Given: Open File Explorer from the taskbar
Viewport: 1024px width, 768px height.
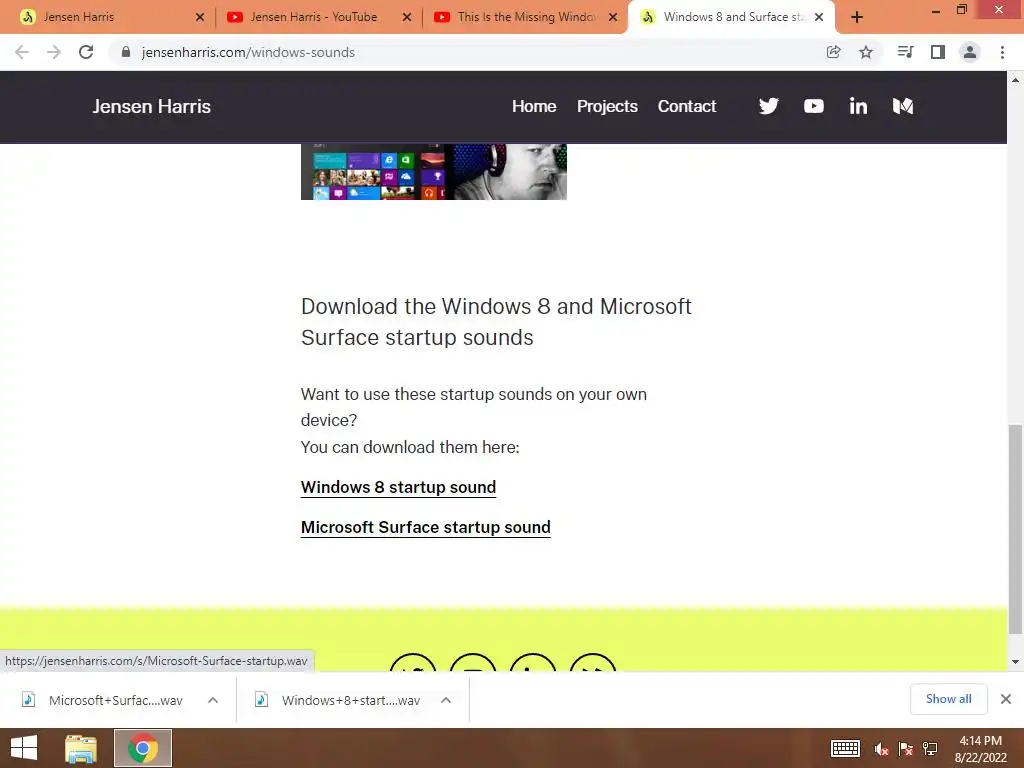Looking at the screenshot, I should click(x=81, y=748).
